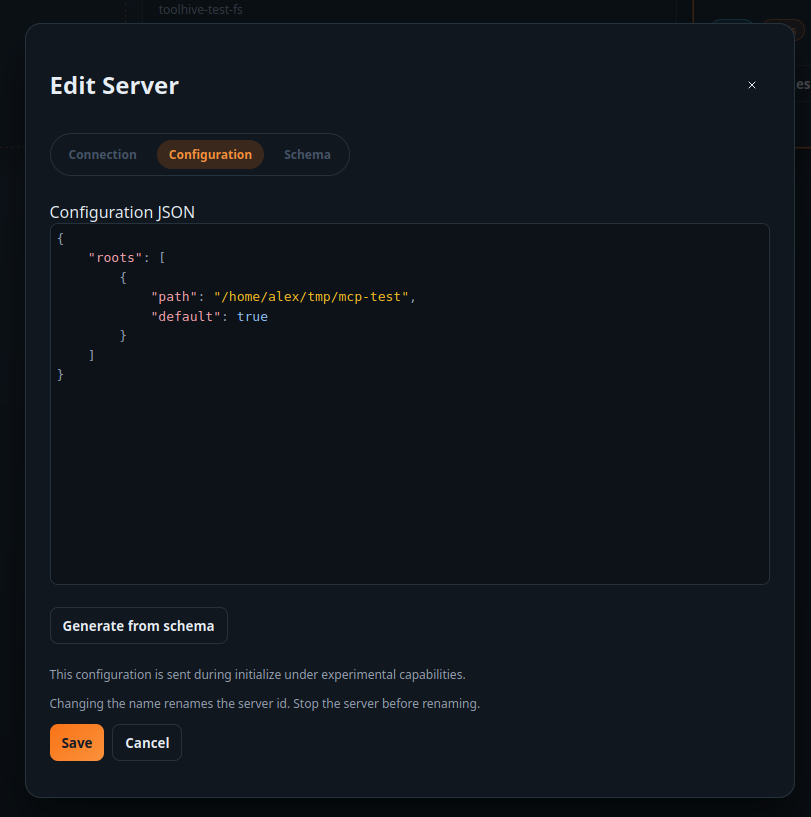Select the true boolean value

(x=252, y=316)
